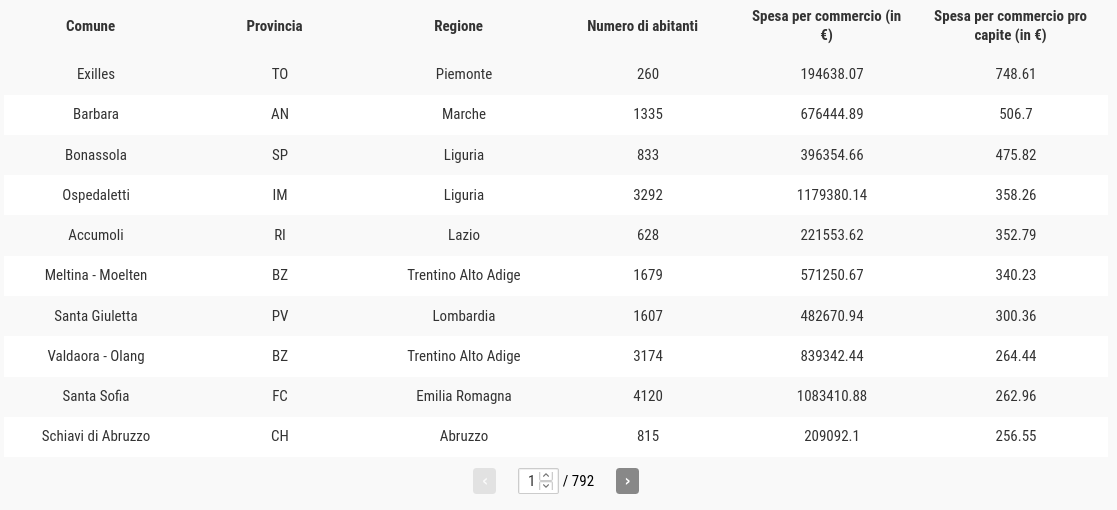Increment page number with up stepper arrow
1117x510 pixels.
click(x=546, y=476)
